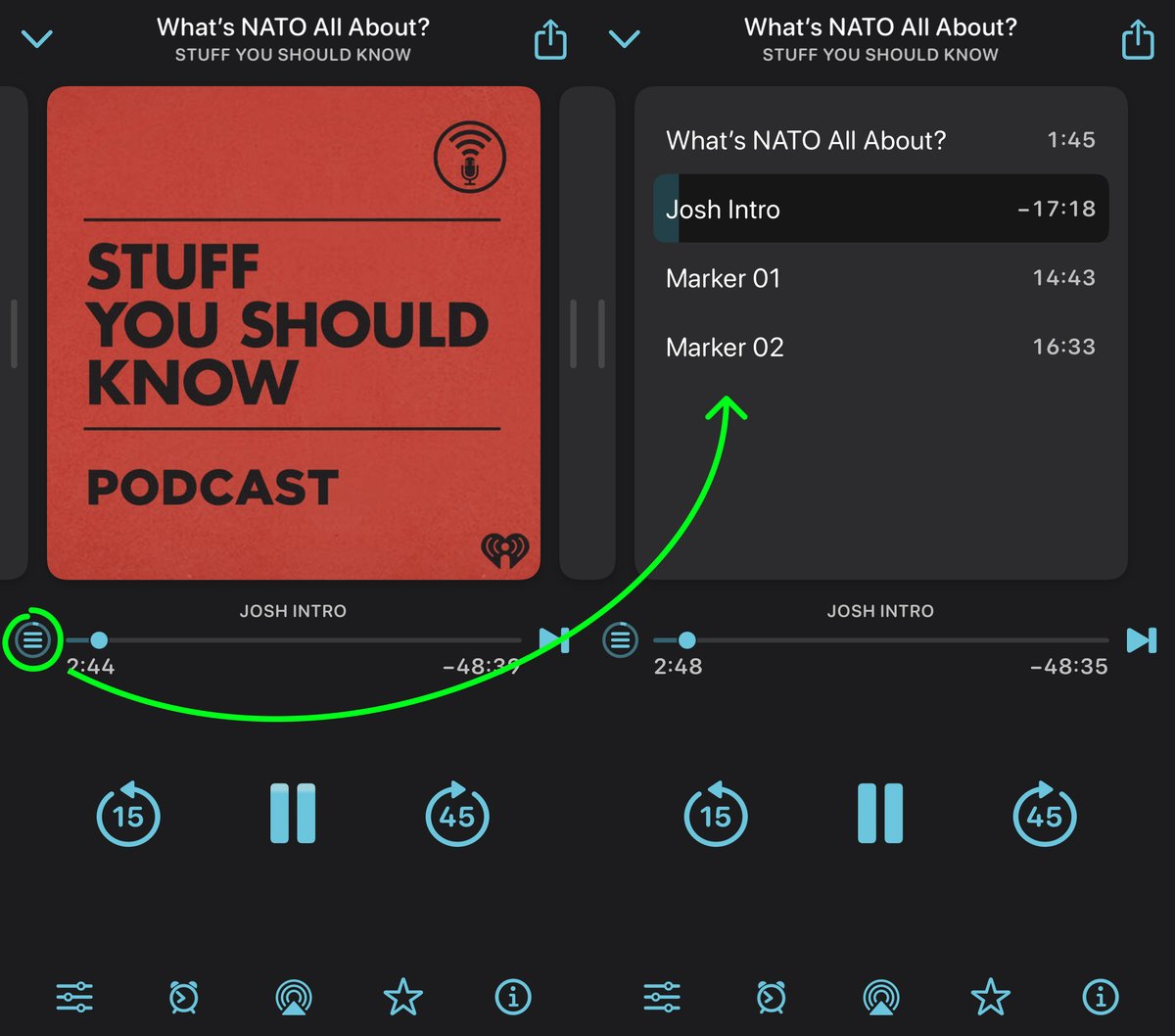Screen dimensions: 1175x1036
Task: Jump to the Marker 02 chapter
Action: (x=880, y=347)
